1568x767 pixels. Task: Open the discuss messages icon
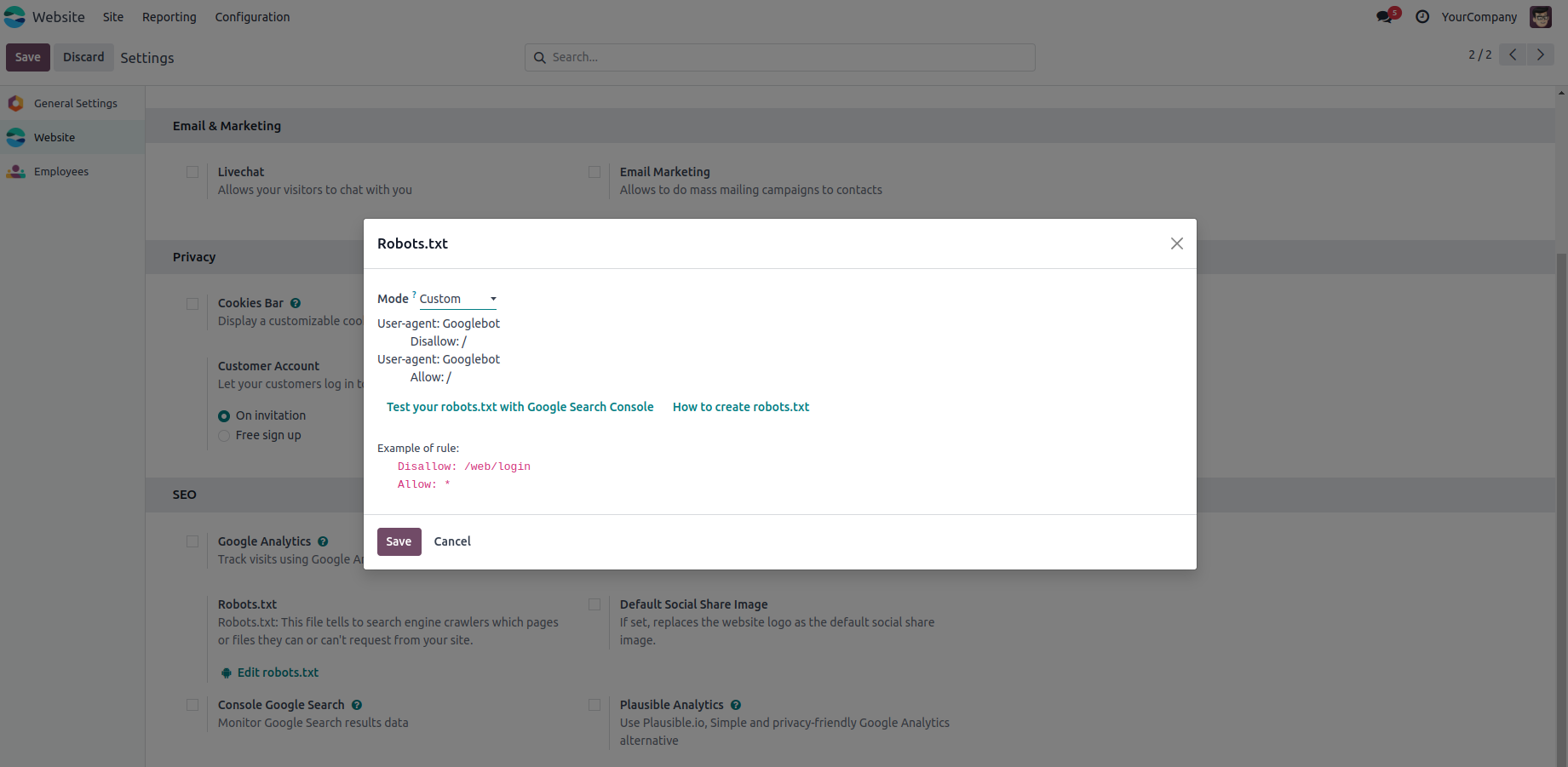coord(1385,17)
